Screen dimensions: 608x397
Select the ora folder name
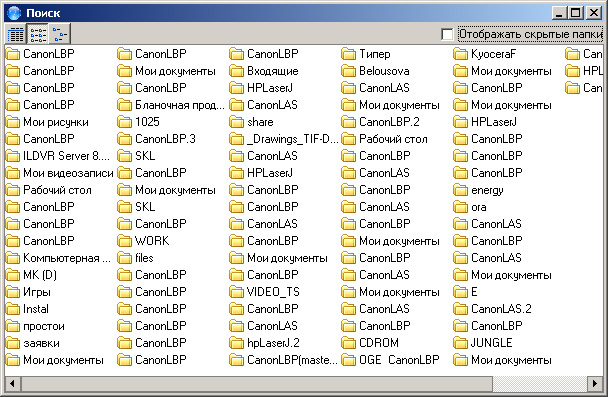[x=478, y=207]
